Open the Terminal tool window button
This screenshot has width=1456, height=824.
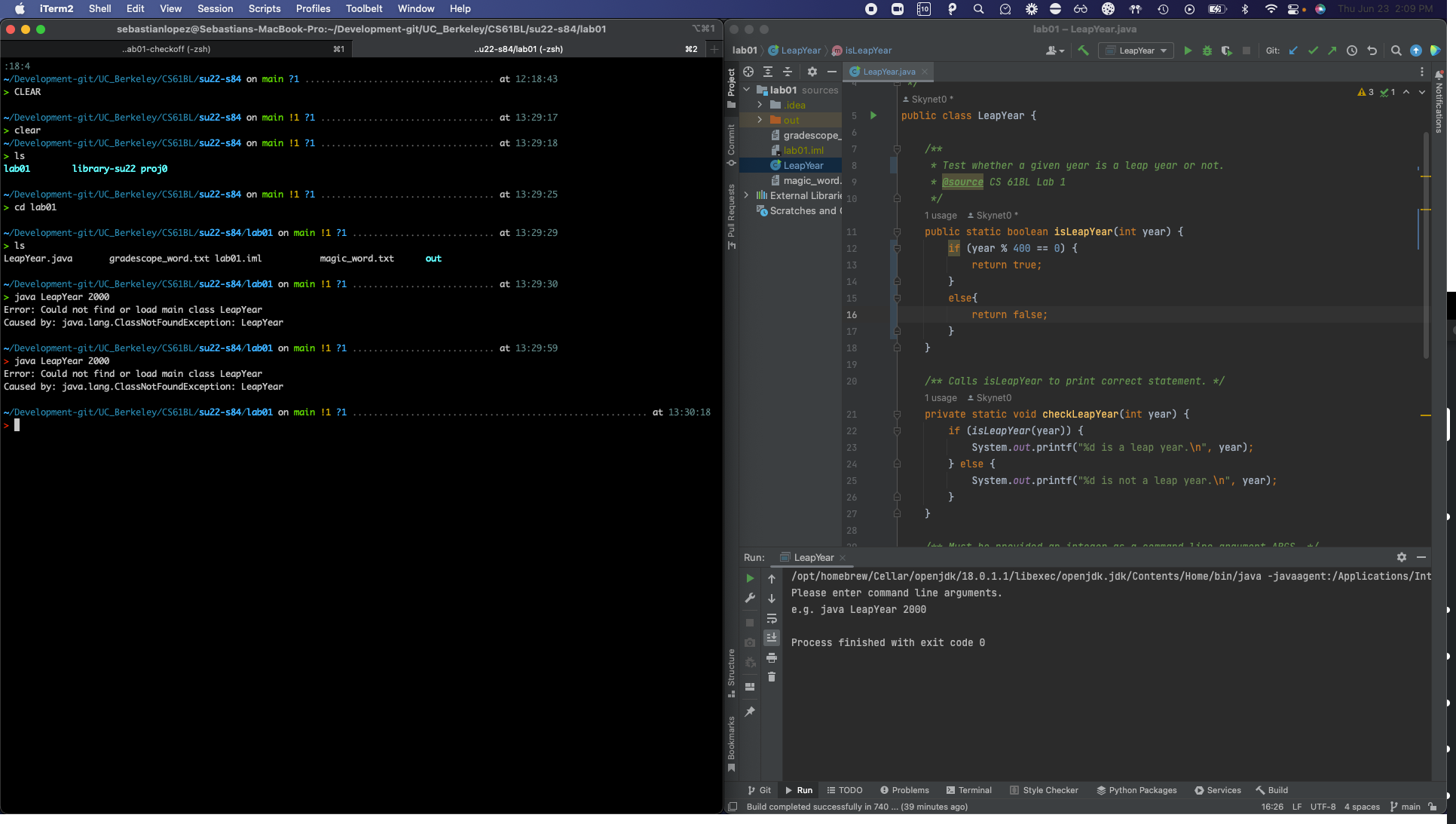[969, 790]
